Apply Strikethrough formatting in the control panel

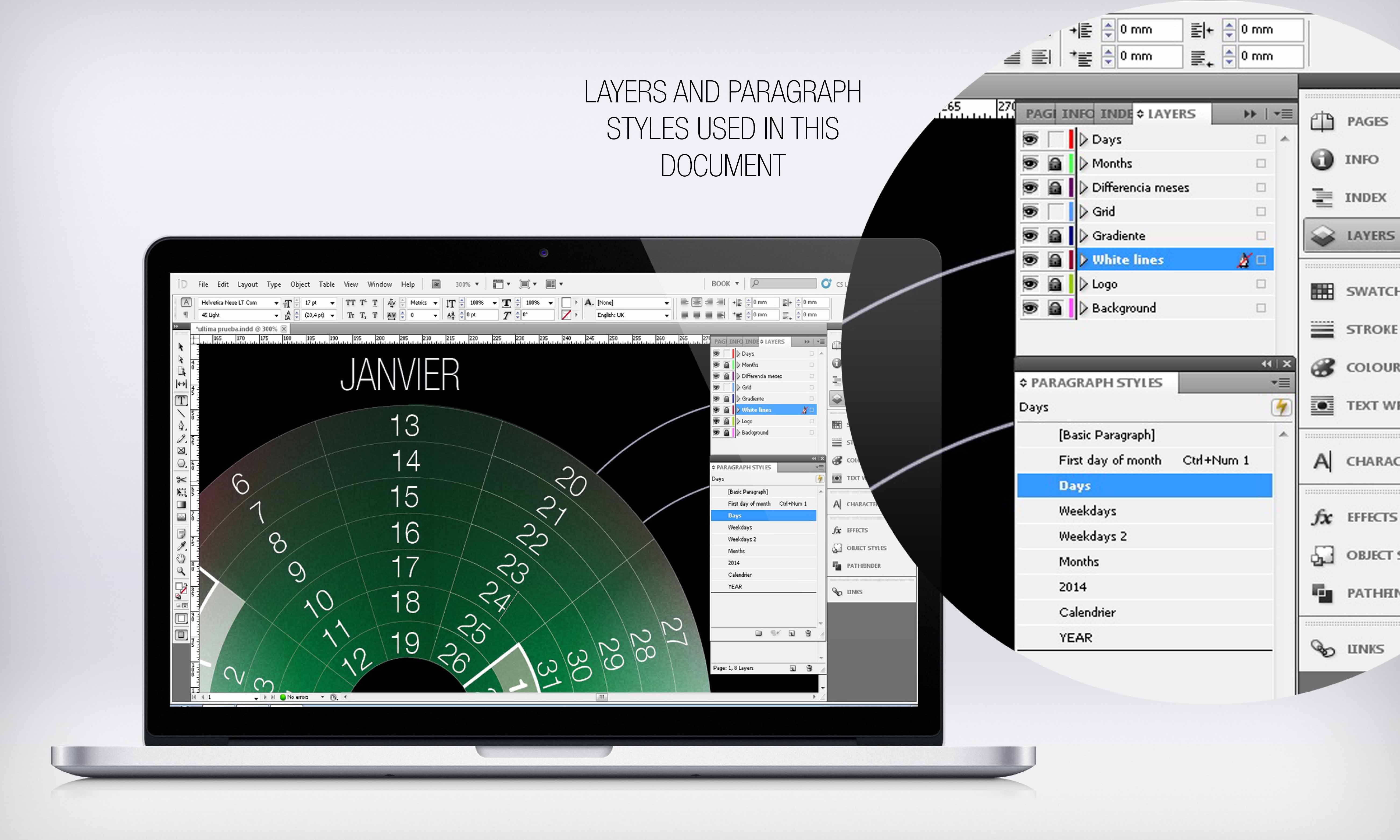(375, 315)
